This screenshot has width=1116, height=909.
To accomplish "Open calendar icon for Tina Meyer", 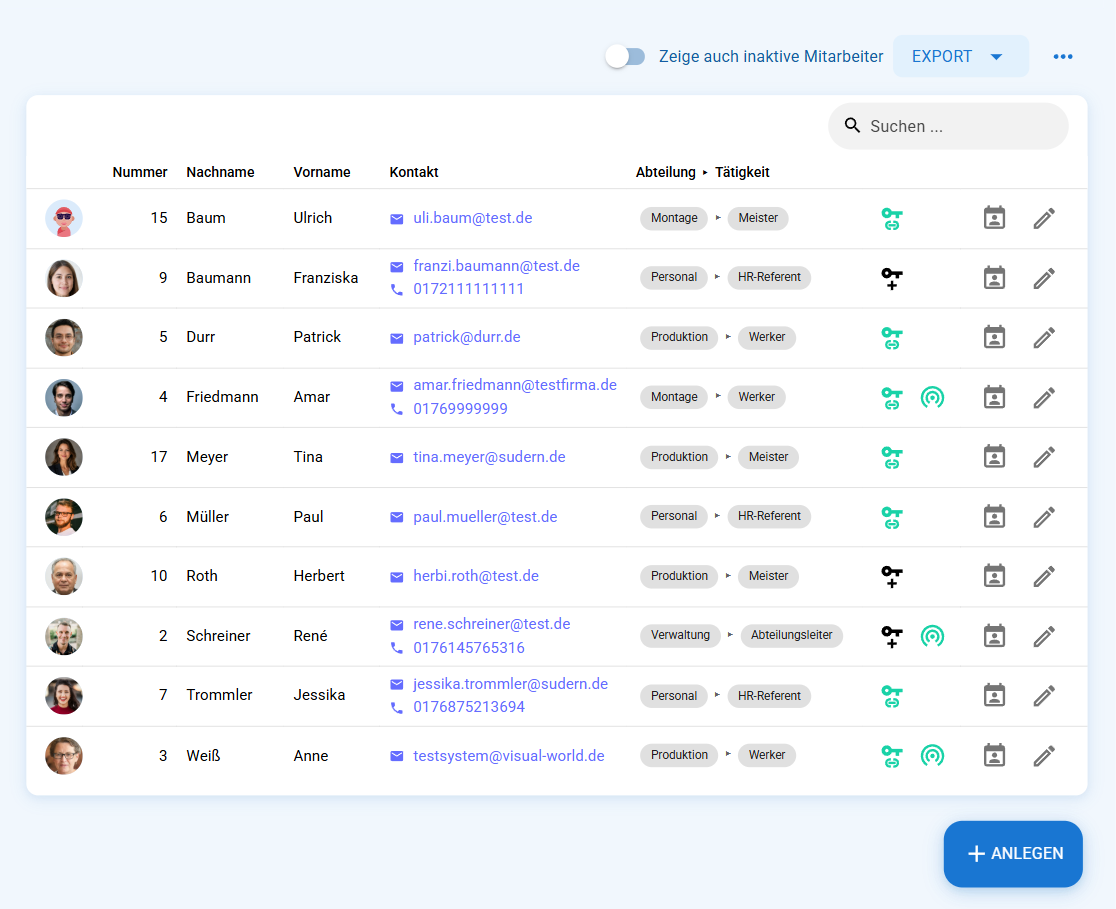I will (994, 457).
